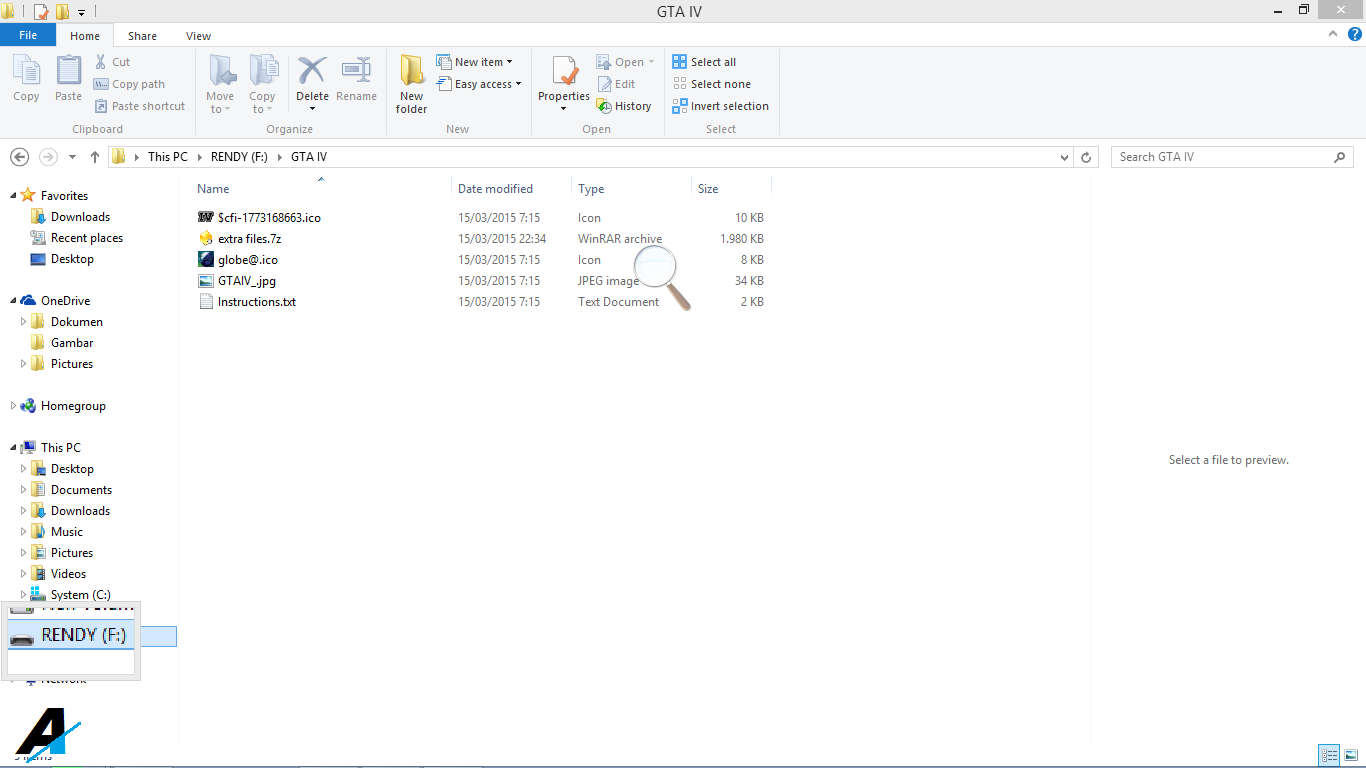Click the Open button in ribbon
This screenshot has height=768, width=1366.
point(625,62)
